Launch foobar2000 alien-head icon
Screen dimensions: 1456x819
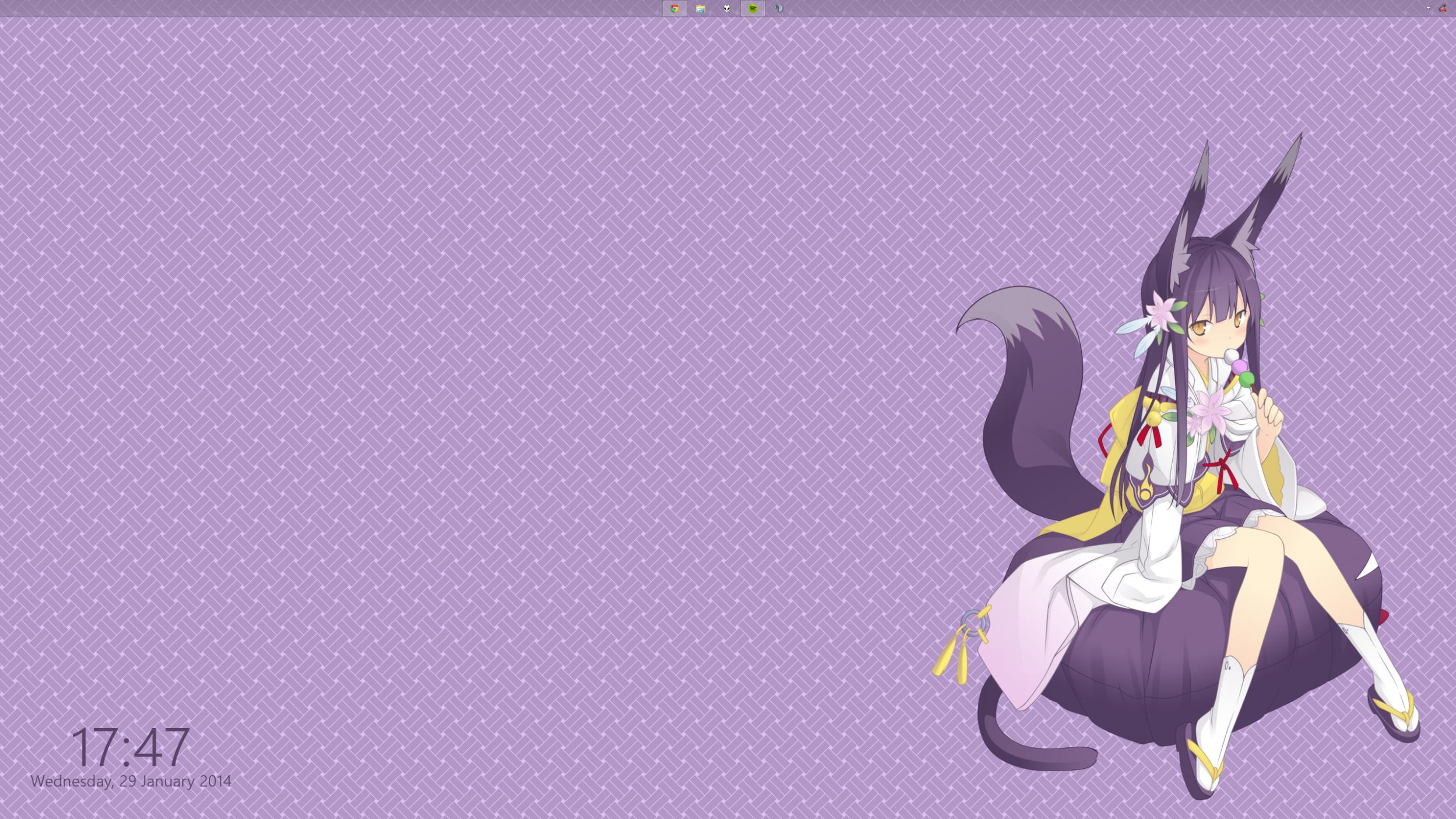tap(727, 9)
